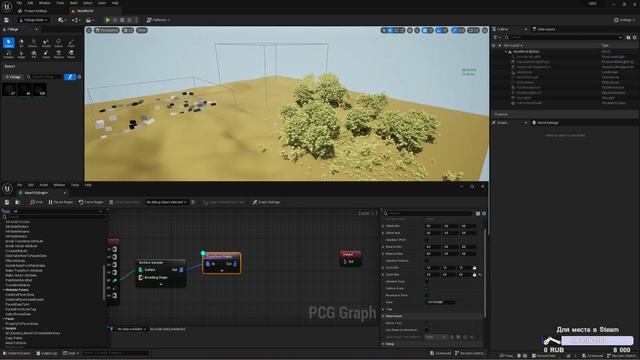Viewport: 640px width, 360px height.
Task: Expand the Rotation Min property
Action: 383,247
